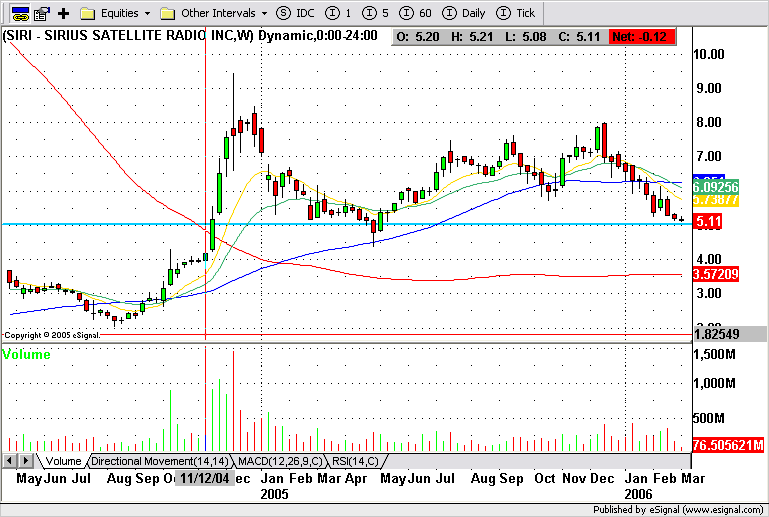769x517 pixels.
Task: Select the Daily interval button
Action: [x=463, y=13]
